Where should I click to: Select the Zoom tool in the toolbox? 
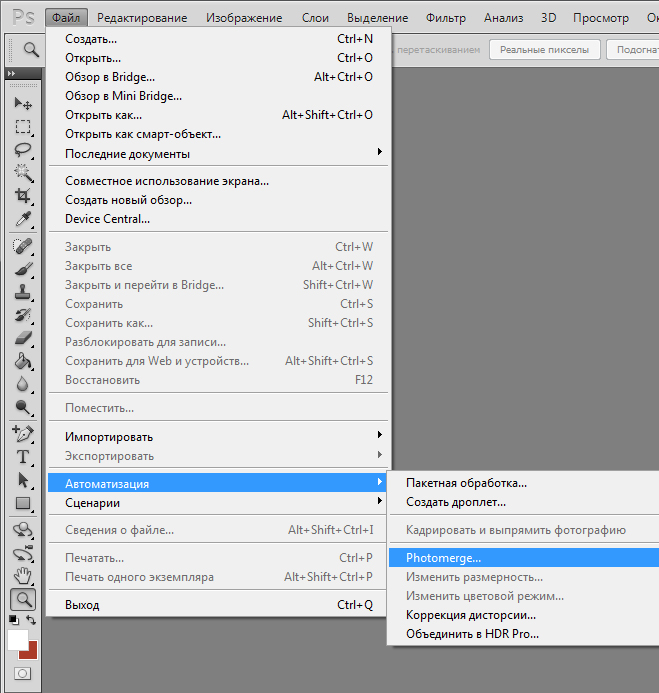23,599
